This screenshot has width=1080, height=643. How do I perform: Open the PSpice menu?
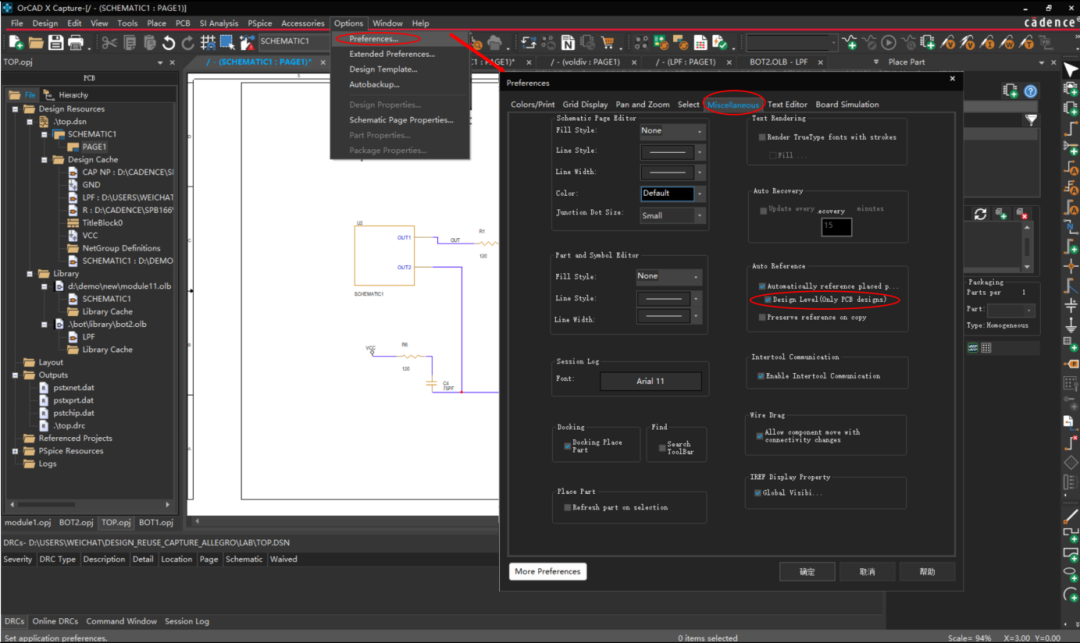(x=259, y=23)
